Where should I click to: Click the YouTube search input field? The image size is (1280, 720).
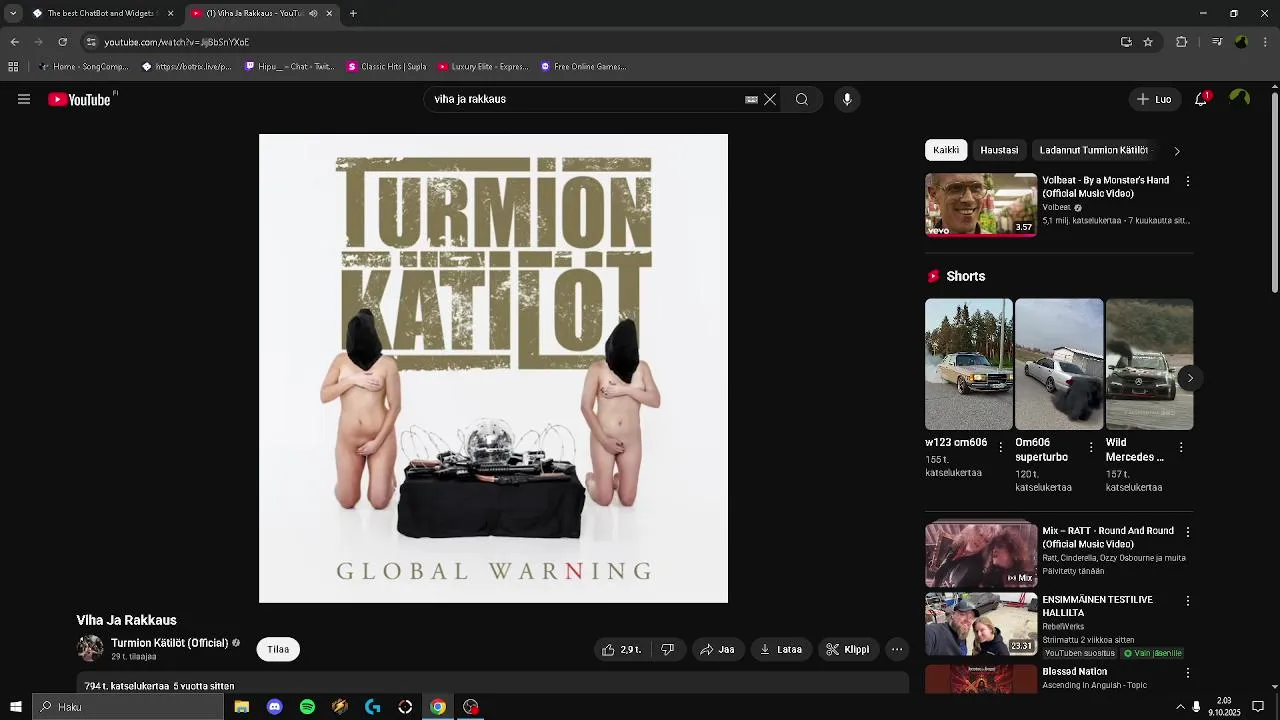point(585,99)
